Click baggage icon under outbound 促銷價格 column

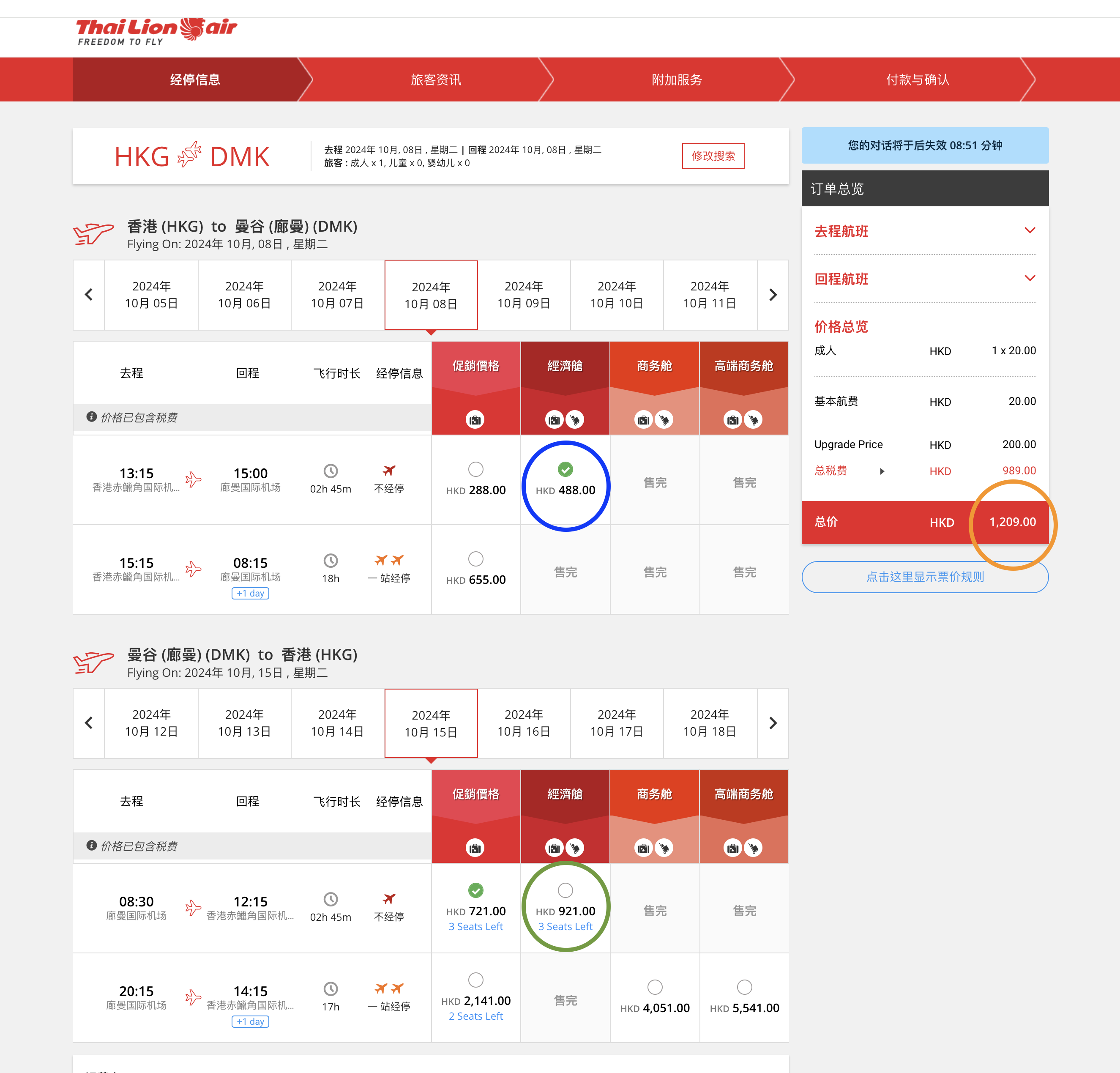475,420
